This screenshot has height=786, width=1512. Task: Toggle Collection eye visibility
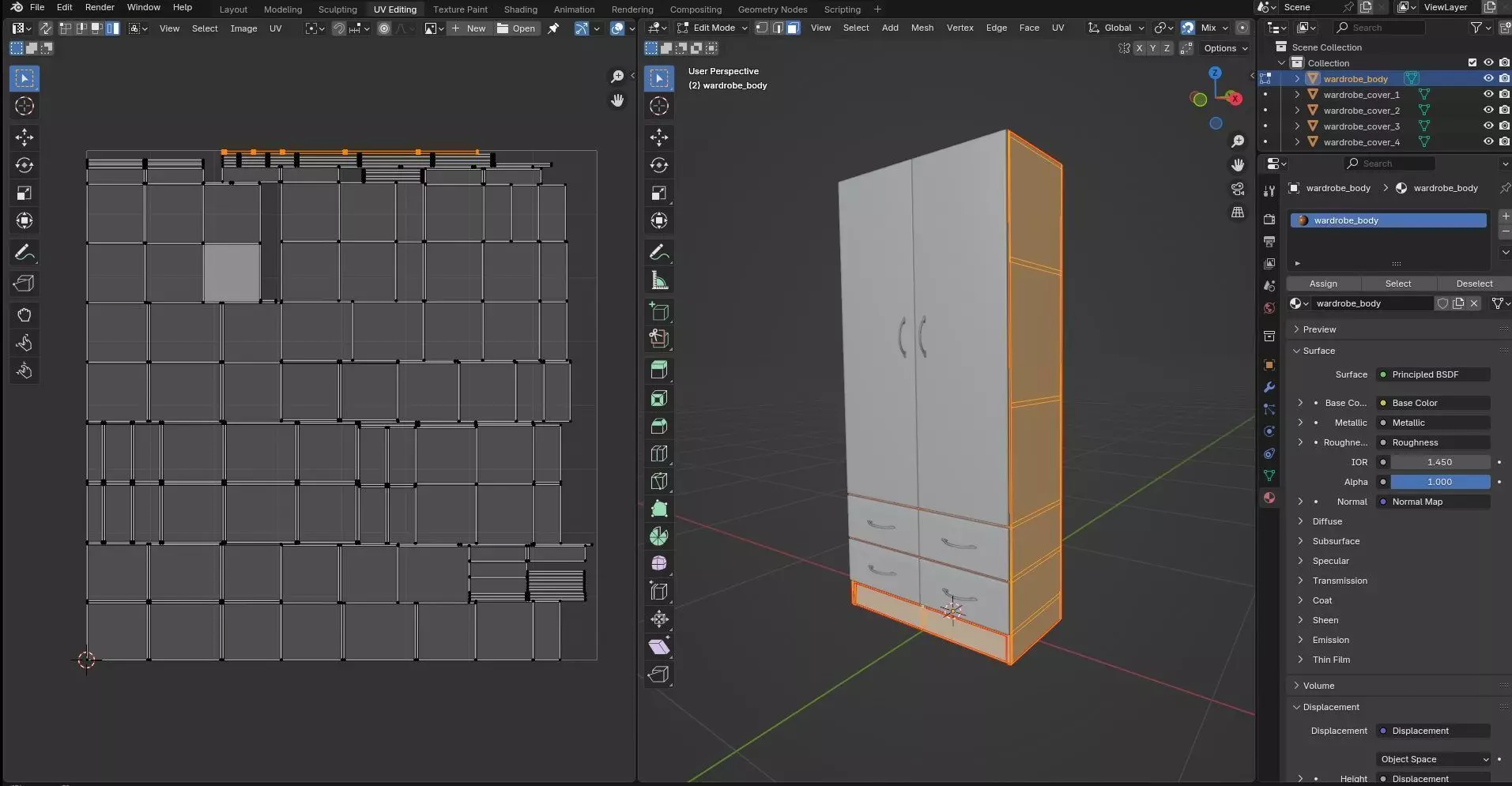(1488, 63)
